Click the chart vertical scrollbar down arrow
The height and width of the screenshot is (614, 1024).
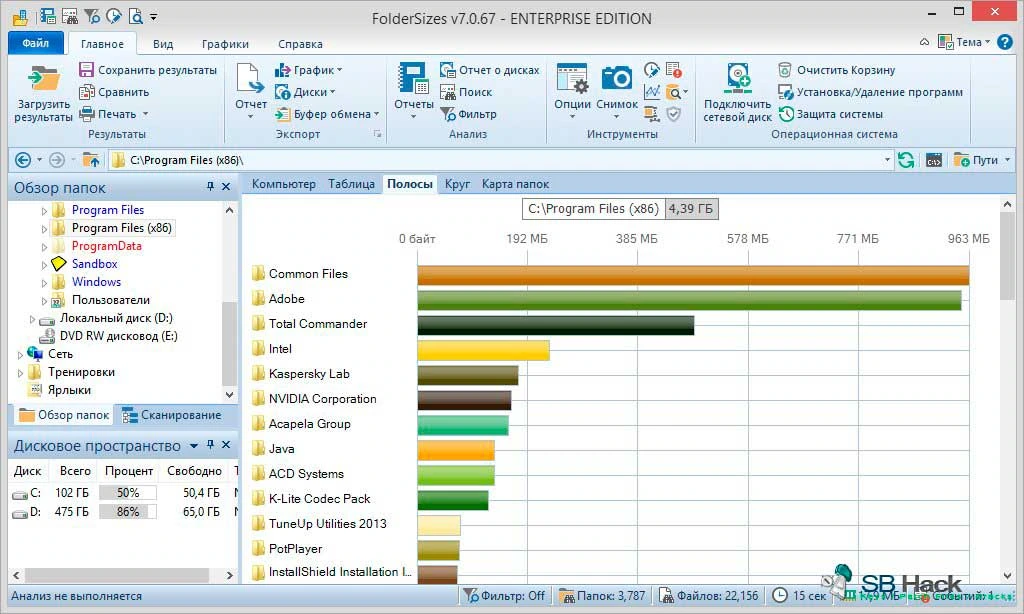(1007, 575)
